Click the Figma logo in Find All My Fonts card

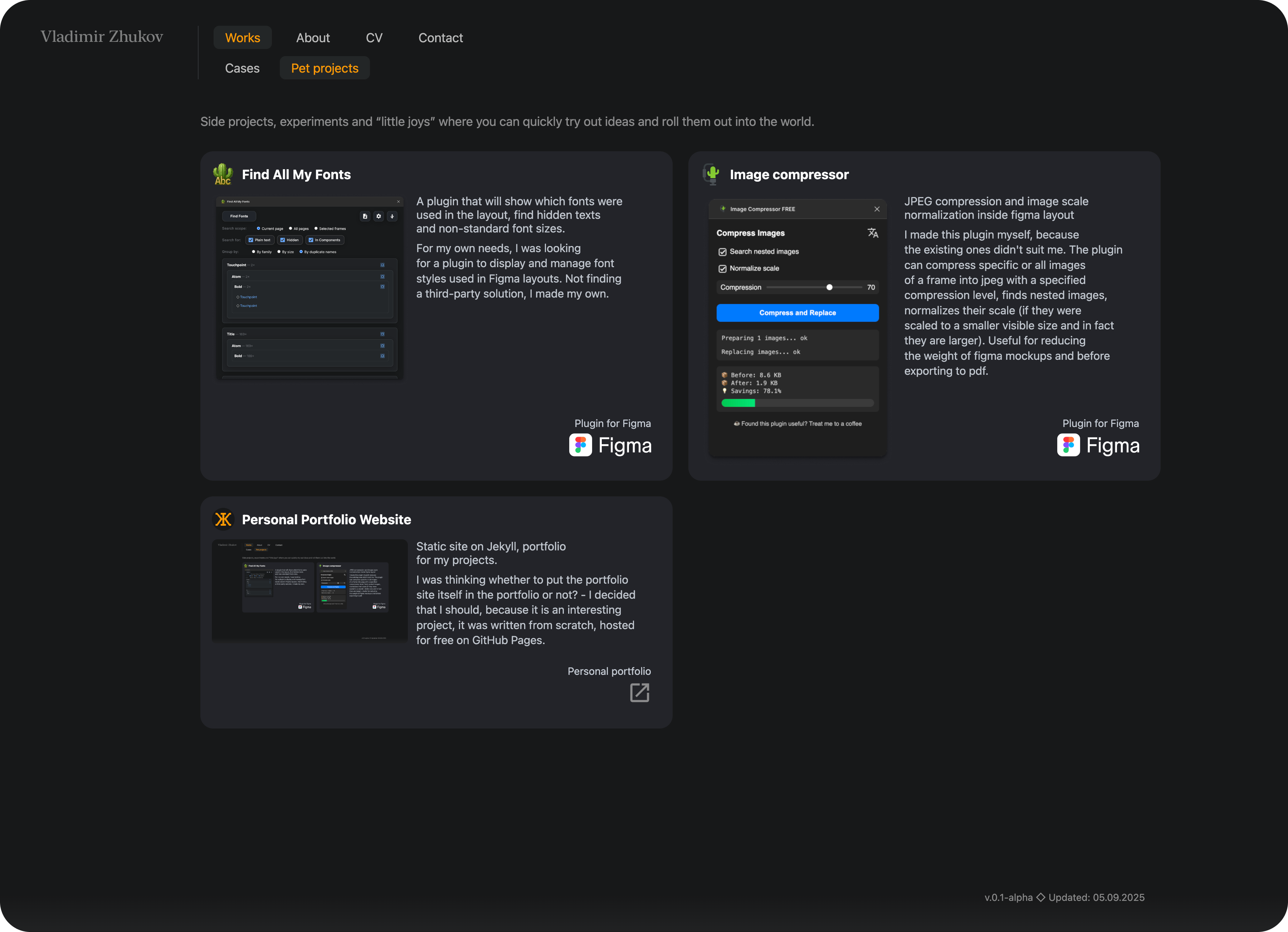pyautogui.click(x=580, y=445)
